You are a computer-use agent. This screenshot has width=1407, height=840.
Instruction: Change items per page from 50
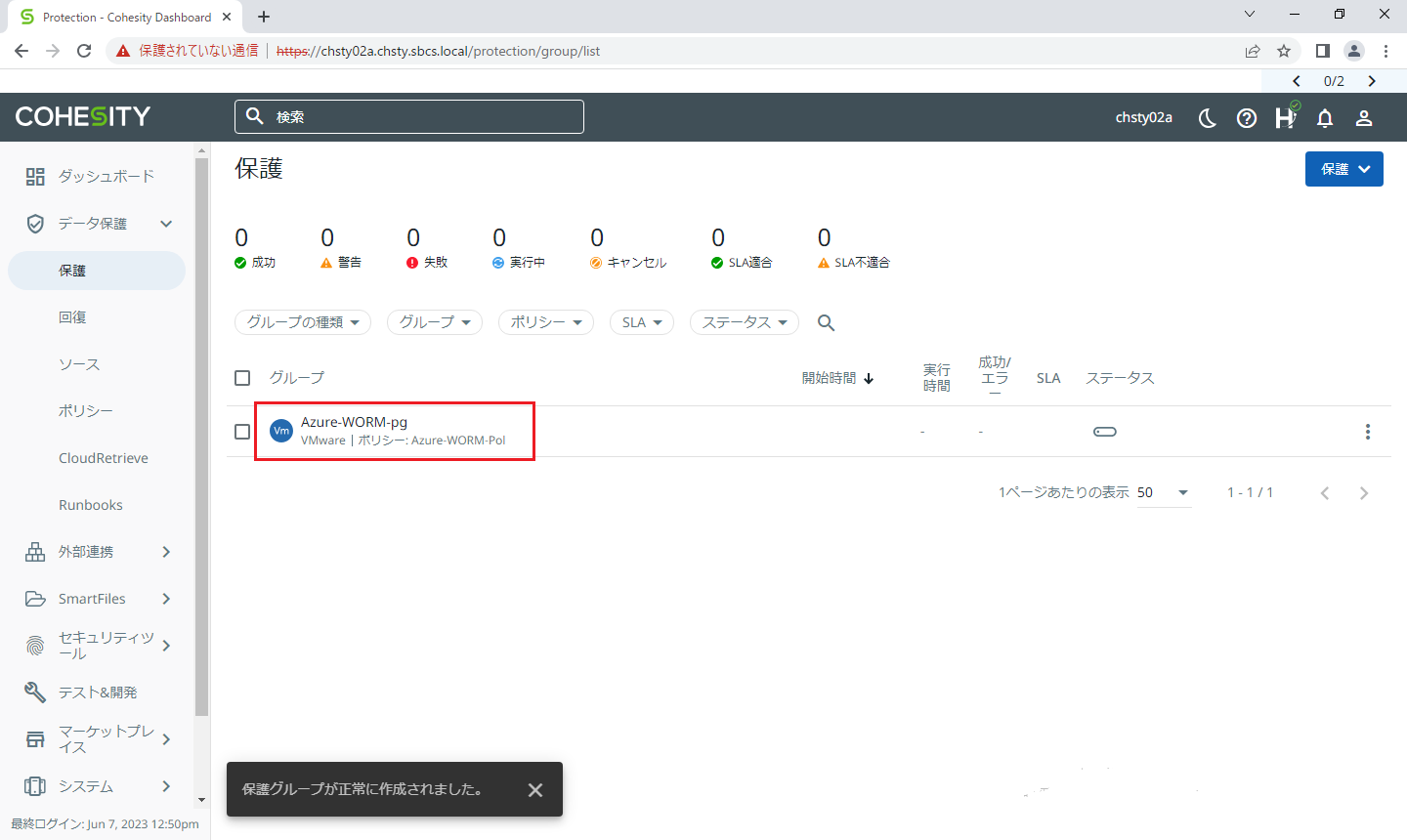click(x=1164, y=493)
